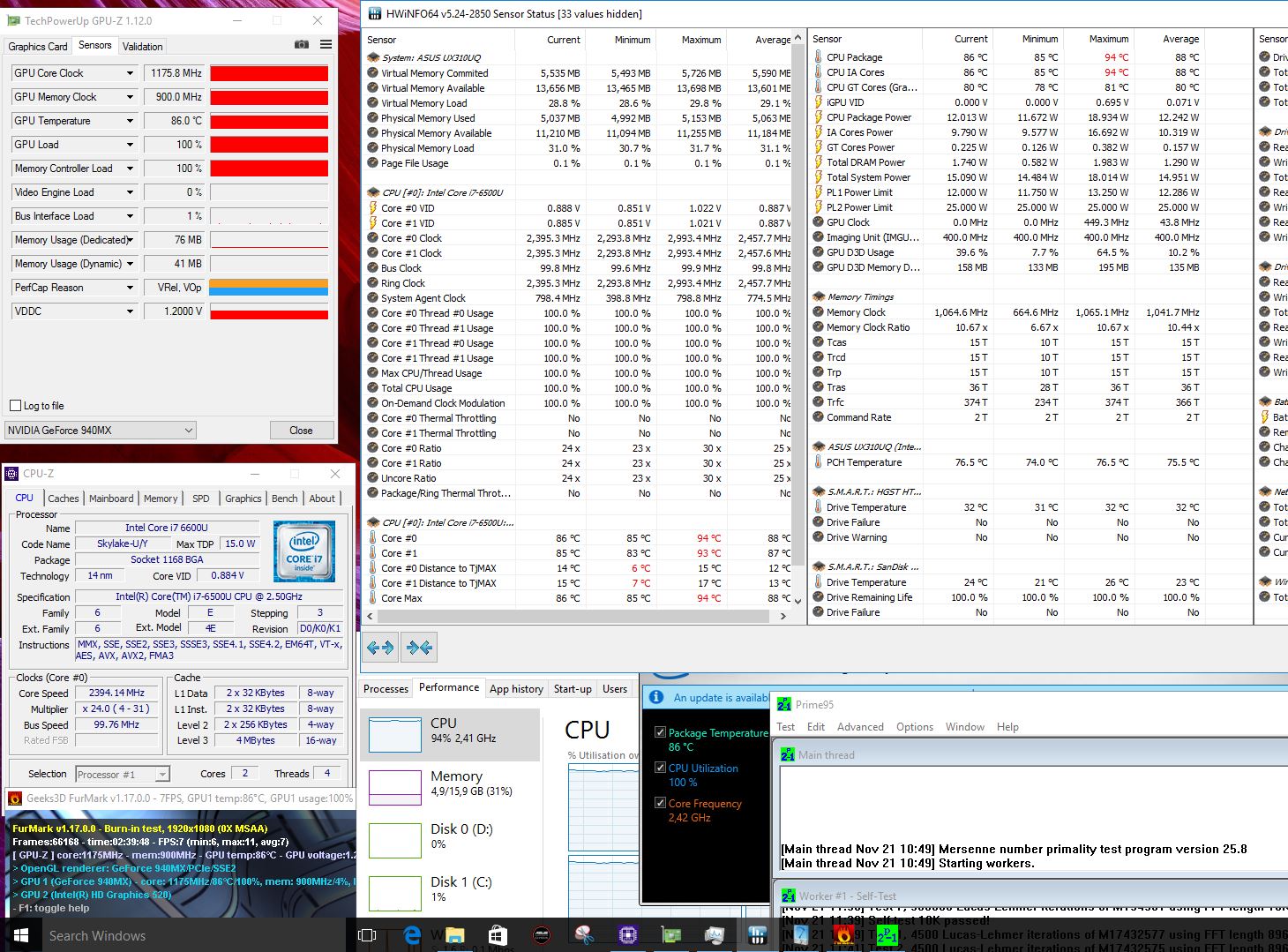Open the NVIDIA GeForce 940MX GPU selector
The height and width of the screenshot is (952, 1288).
coord(100,430)
